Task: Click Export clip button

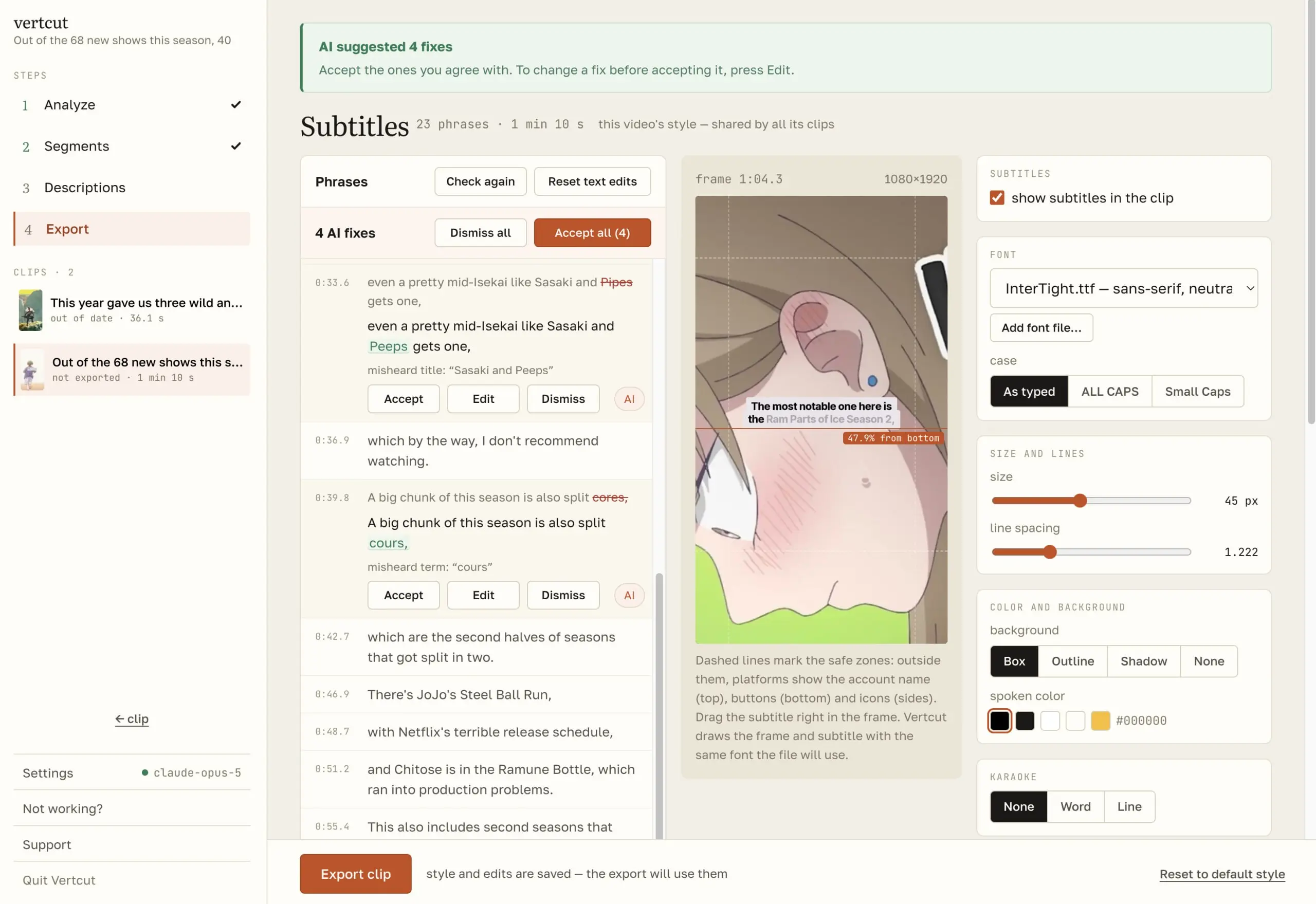Action: tap(355, 873)
